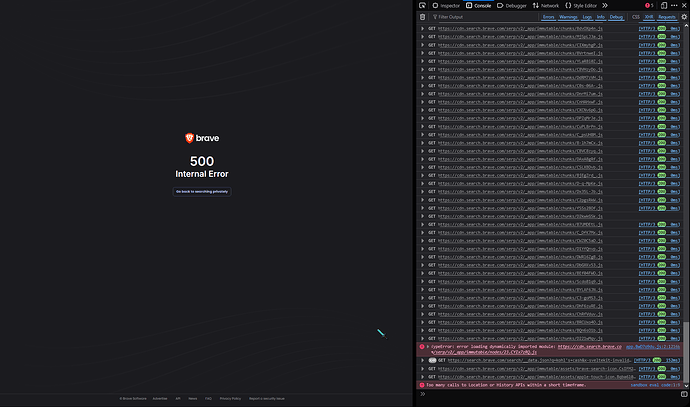Toggle the Errors filter
The height and width of the screenshot is (407, 690).
point(548,17)
